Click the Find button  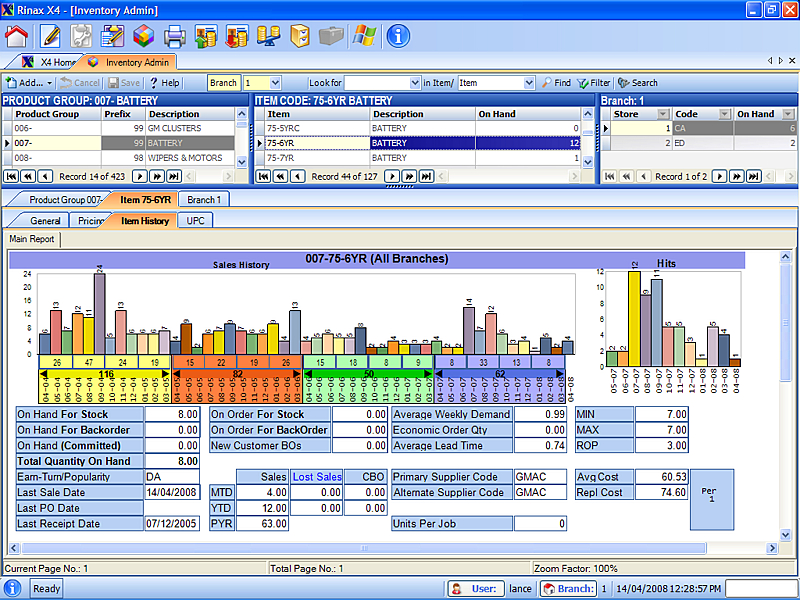tap(556, 83)
